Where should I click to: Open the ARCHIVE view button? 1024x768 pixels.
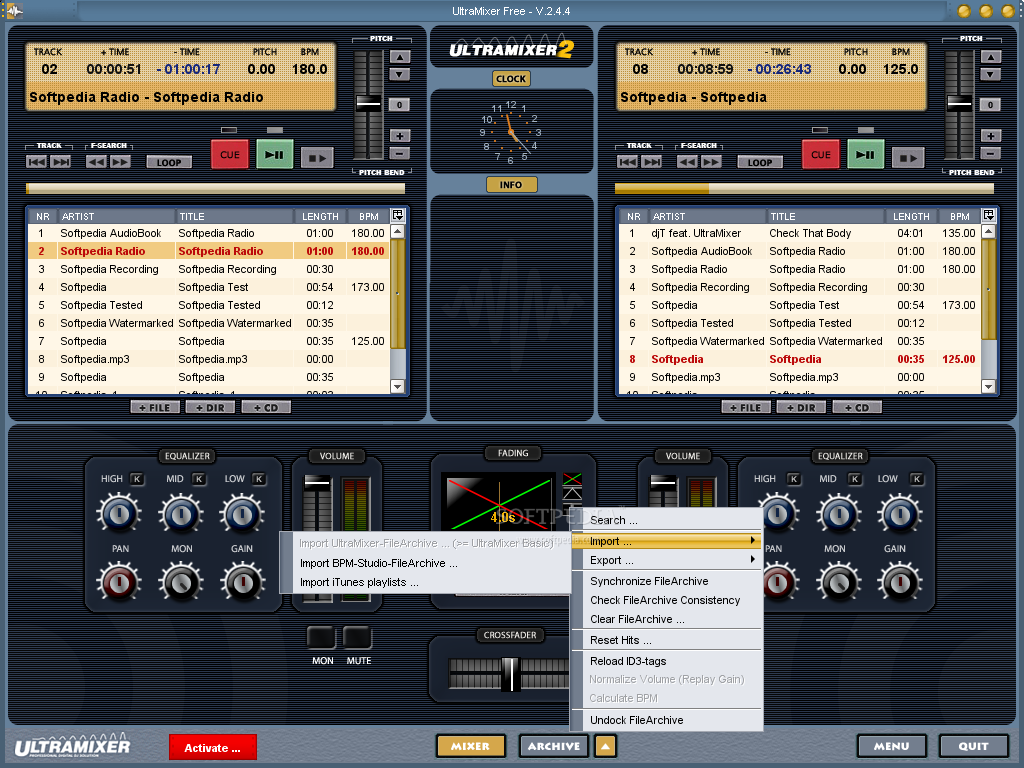(x=554, y=746)
